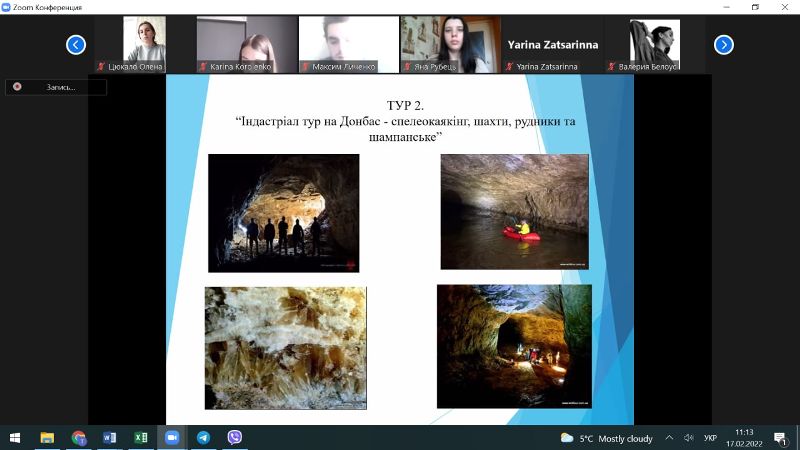
Task: Open Viber from the taskbar
Action: (235, 438)
